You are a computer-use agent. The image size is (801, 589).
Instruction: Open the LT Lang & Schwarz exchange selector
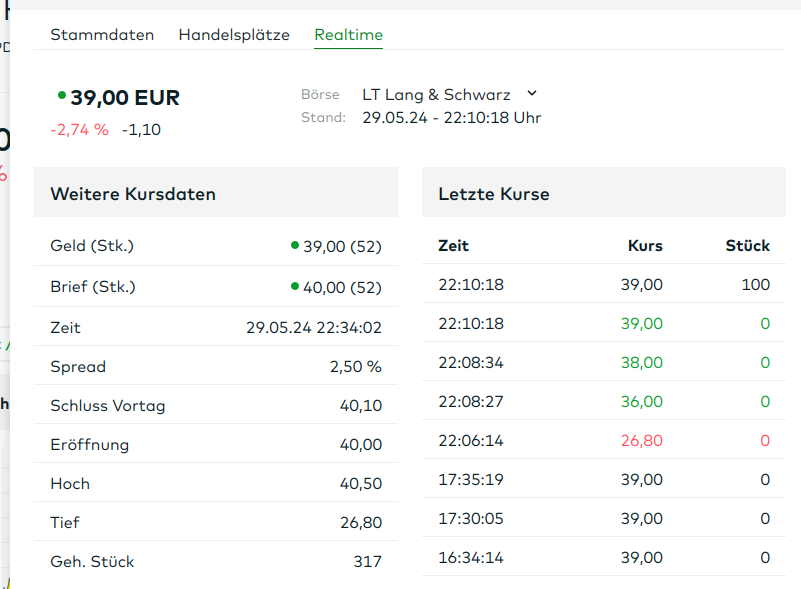coord(437,95)
